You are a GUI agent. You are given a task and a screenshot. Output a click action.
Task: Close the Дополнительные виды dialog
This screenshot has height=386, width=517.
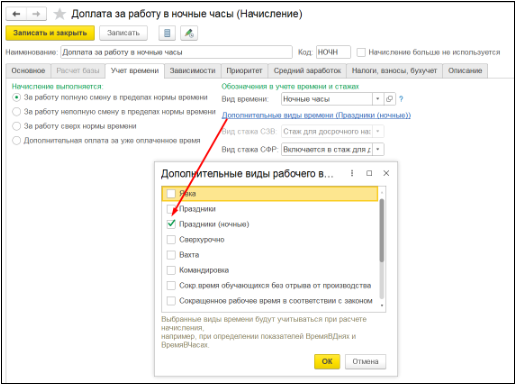pyautogui.click(x=386, y=173)
